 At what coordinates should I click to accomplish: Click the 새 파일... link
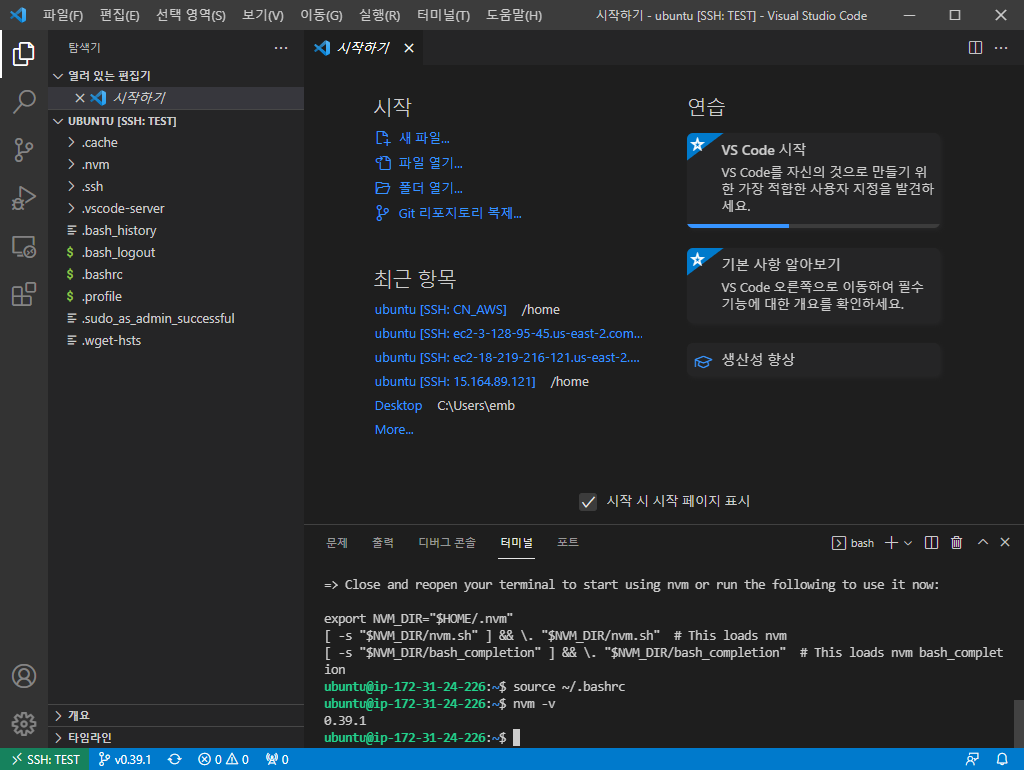(412, 138)
